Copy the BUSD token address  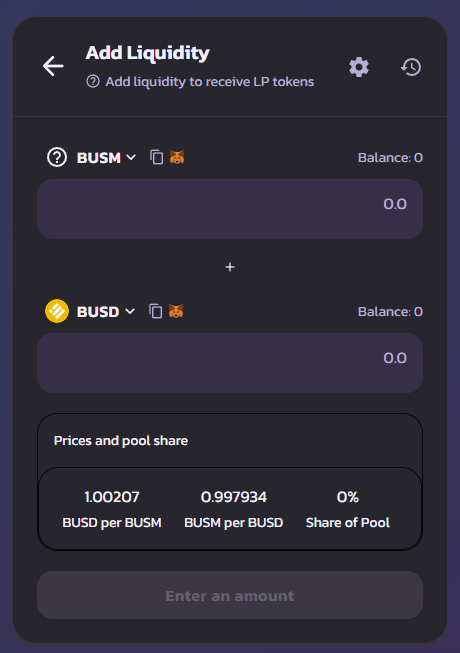coord(156,311)
